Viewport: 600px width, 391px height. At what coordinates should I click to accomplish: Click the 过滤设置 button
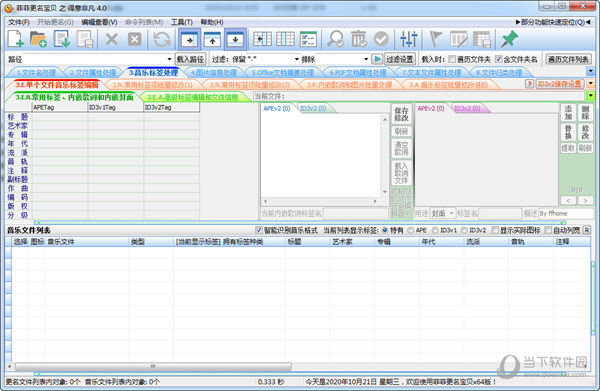399,59
